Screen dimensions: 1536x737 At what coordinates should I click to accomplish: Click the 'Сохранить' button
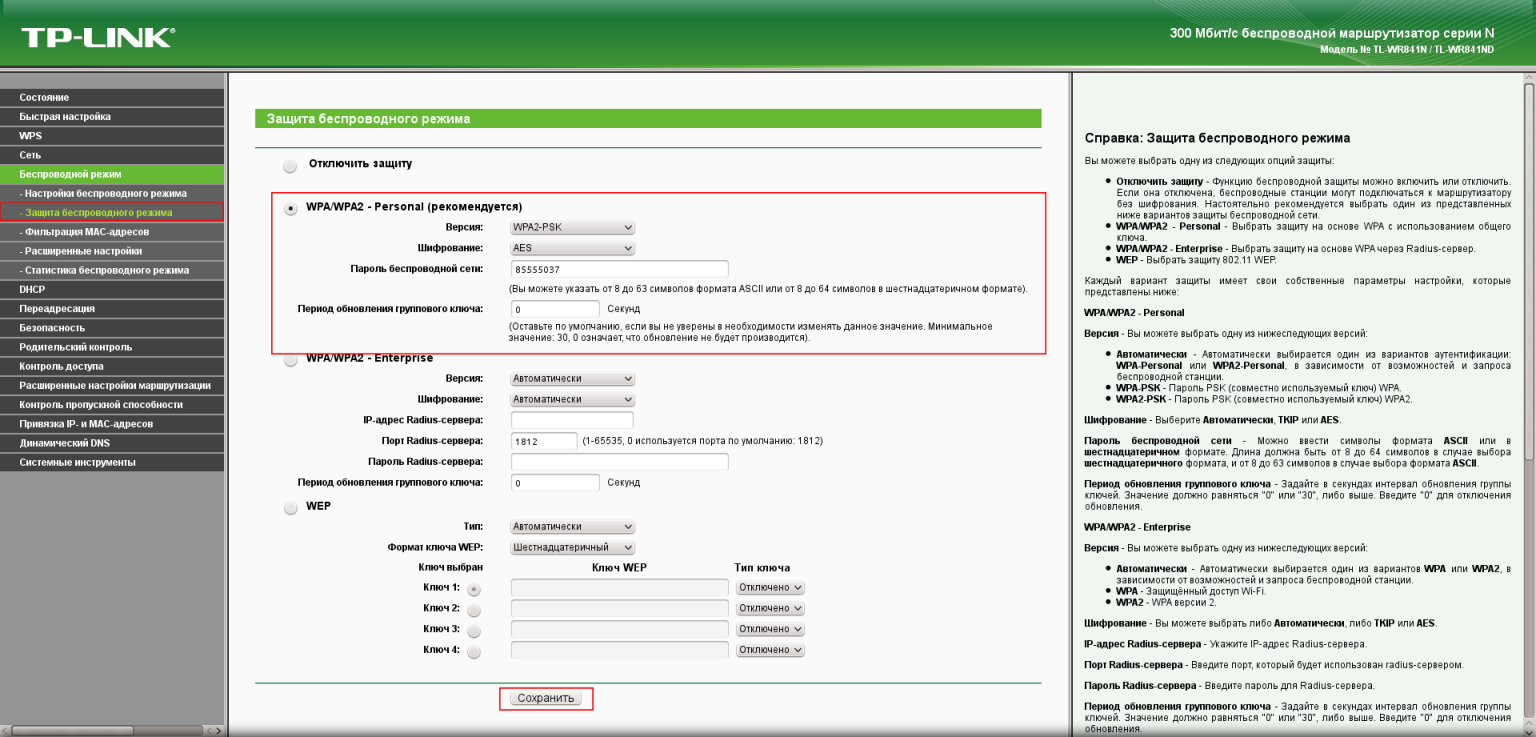pyautogui.click(x=546, y=698)
